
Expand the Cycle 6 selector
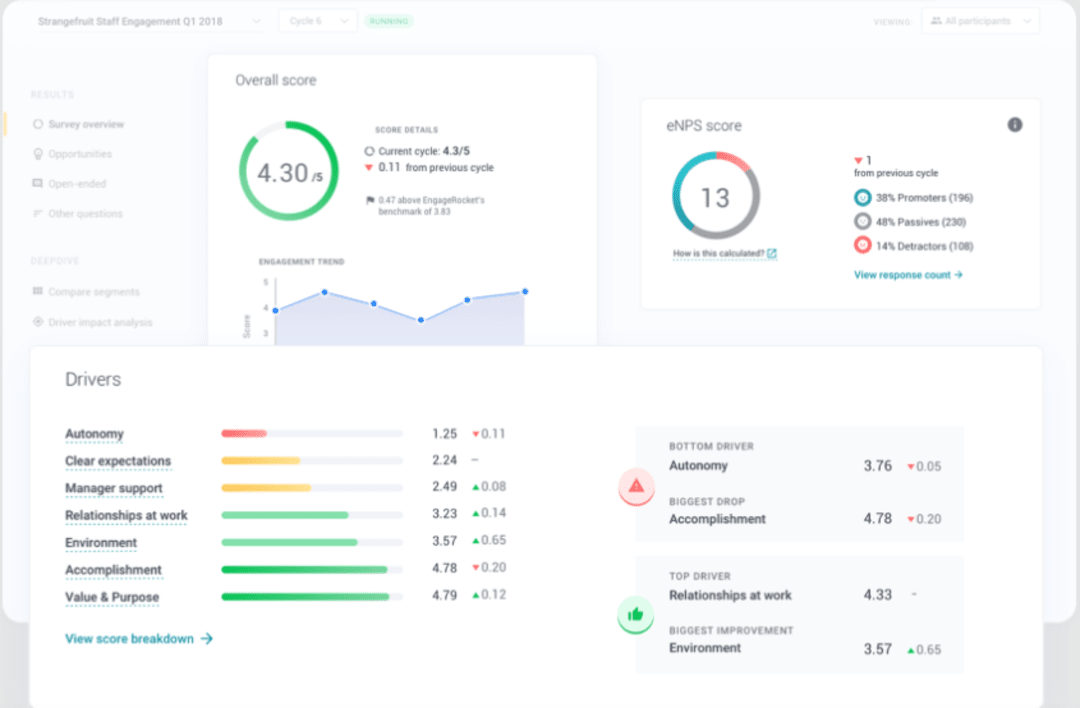pyautogui.click(x=317, y=20)
